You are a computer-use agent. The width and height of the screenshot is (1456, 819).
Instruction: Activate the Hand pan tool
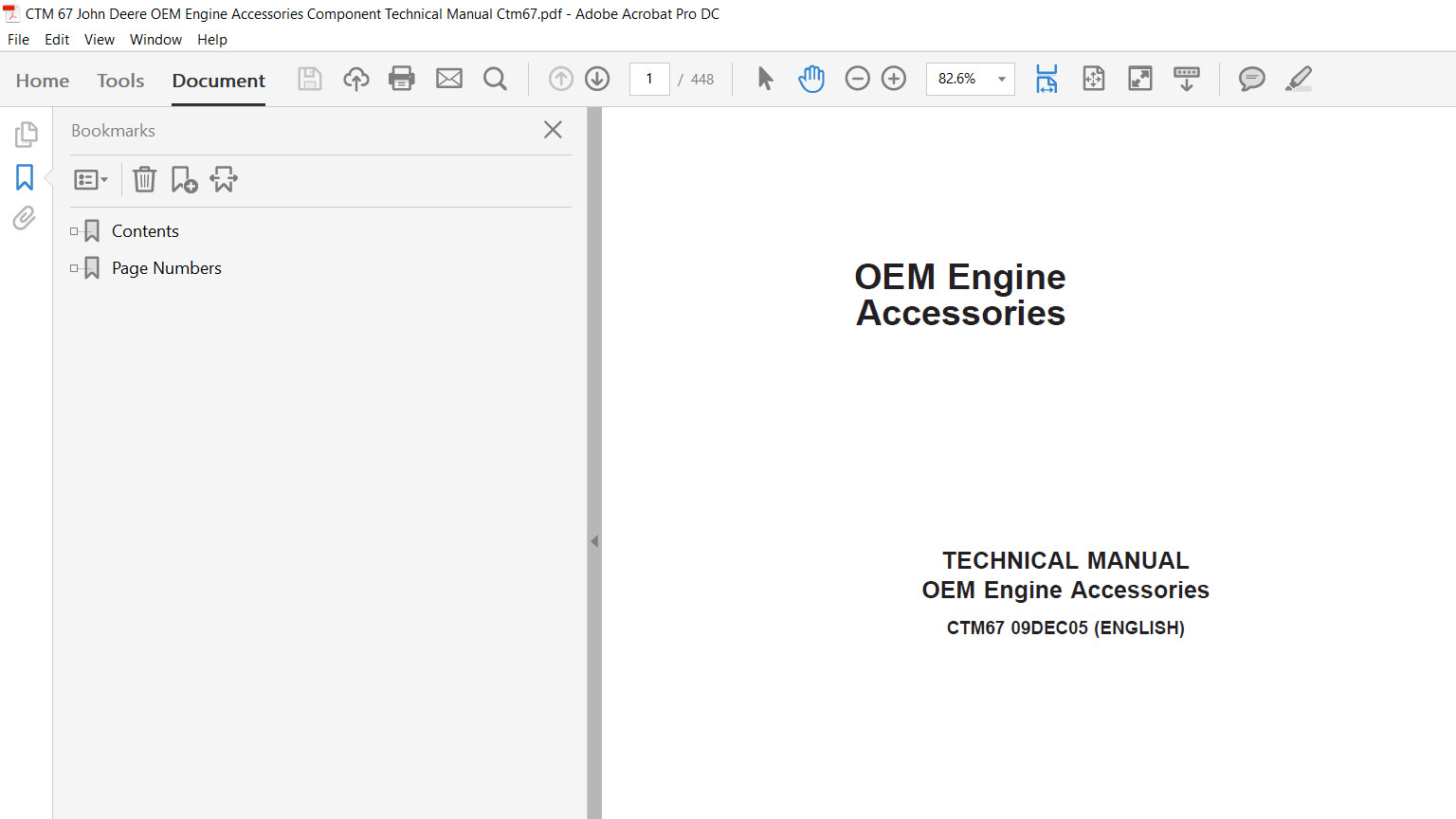(x=811, y=79)
